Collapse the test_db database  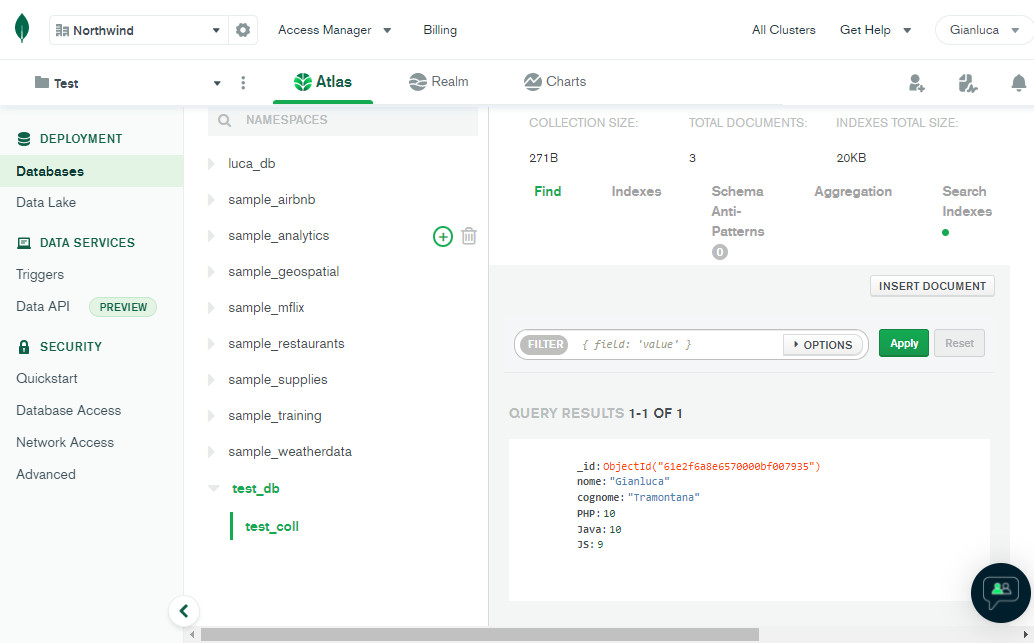click(214, 489)
